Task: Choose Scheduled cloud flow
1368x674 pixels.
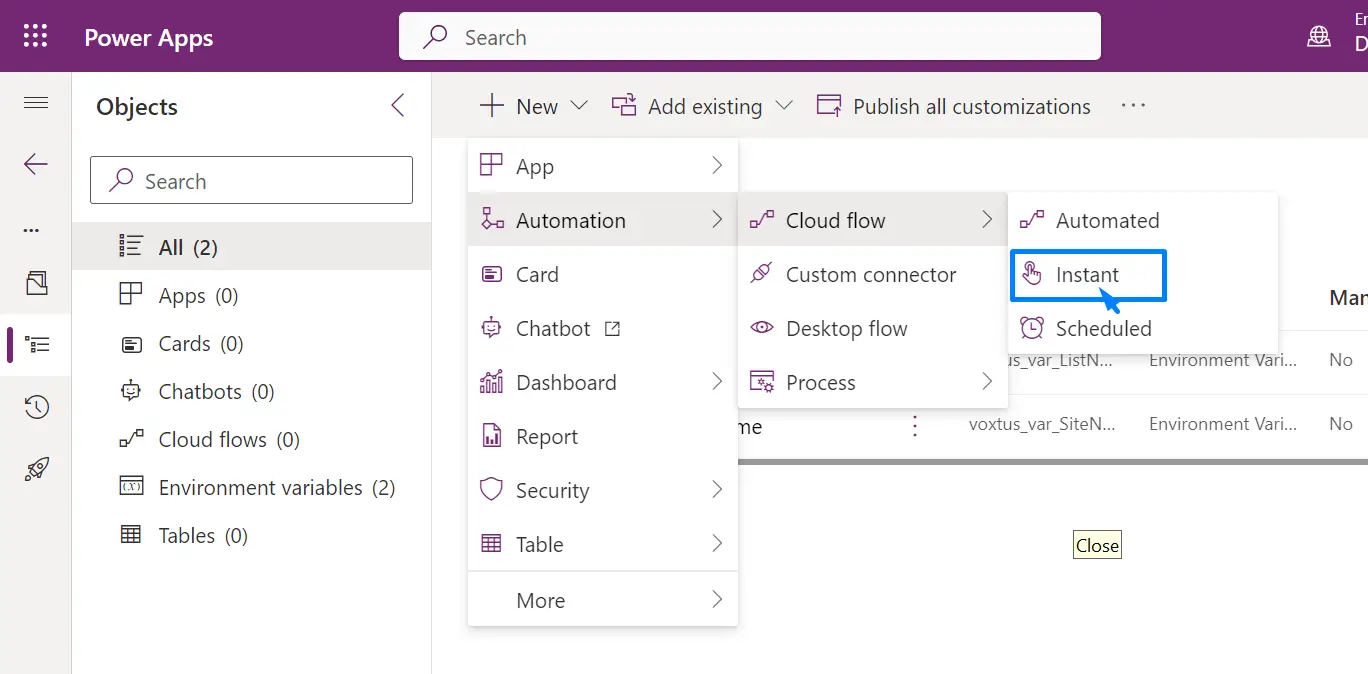Action: pos(1143,328)
